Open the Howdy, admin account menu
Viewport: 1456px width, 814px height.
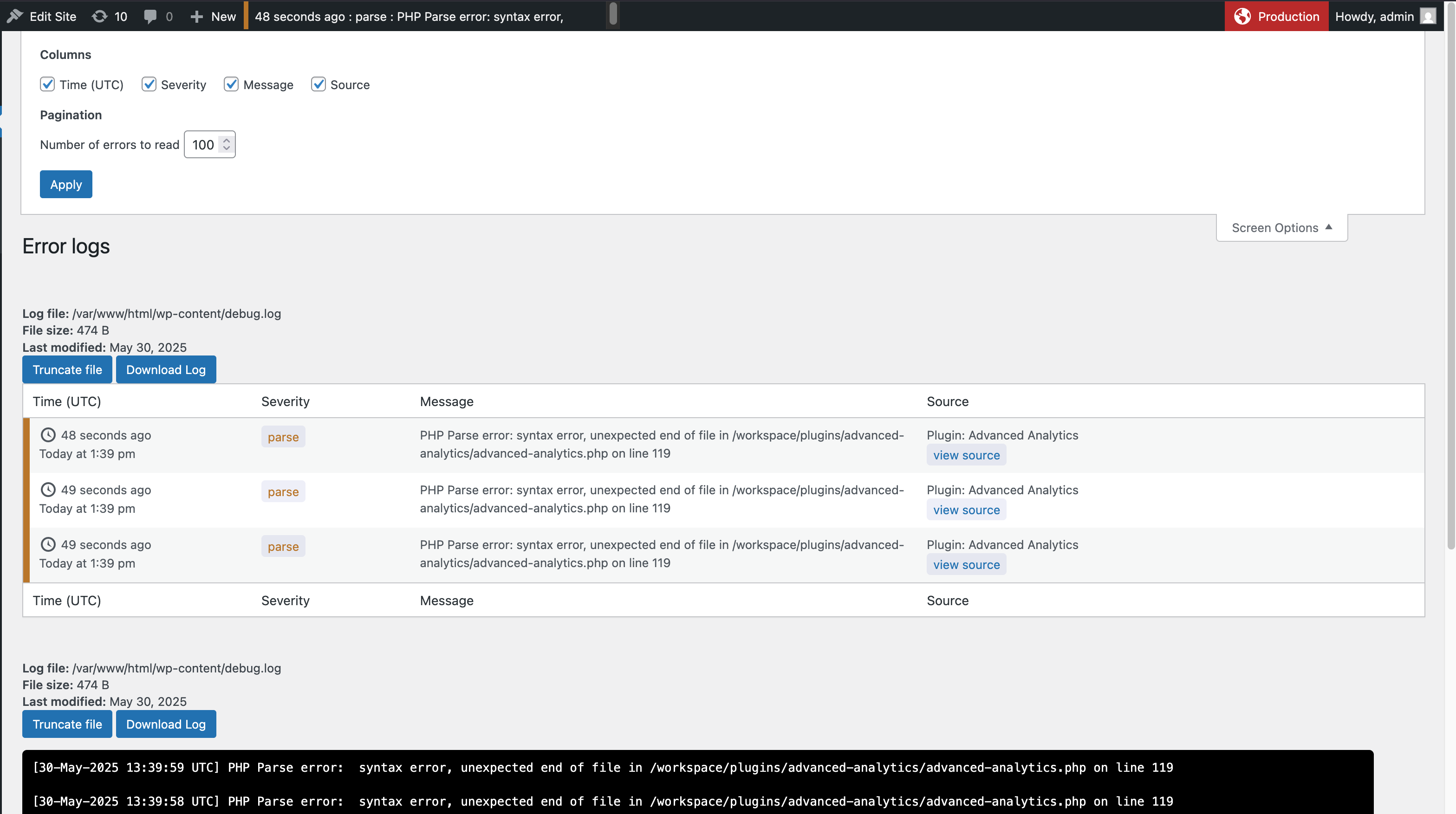1385,16
